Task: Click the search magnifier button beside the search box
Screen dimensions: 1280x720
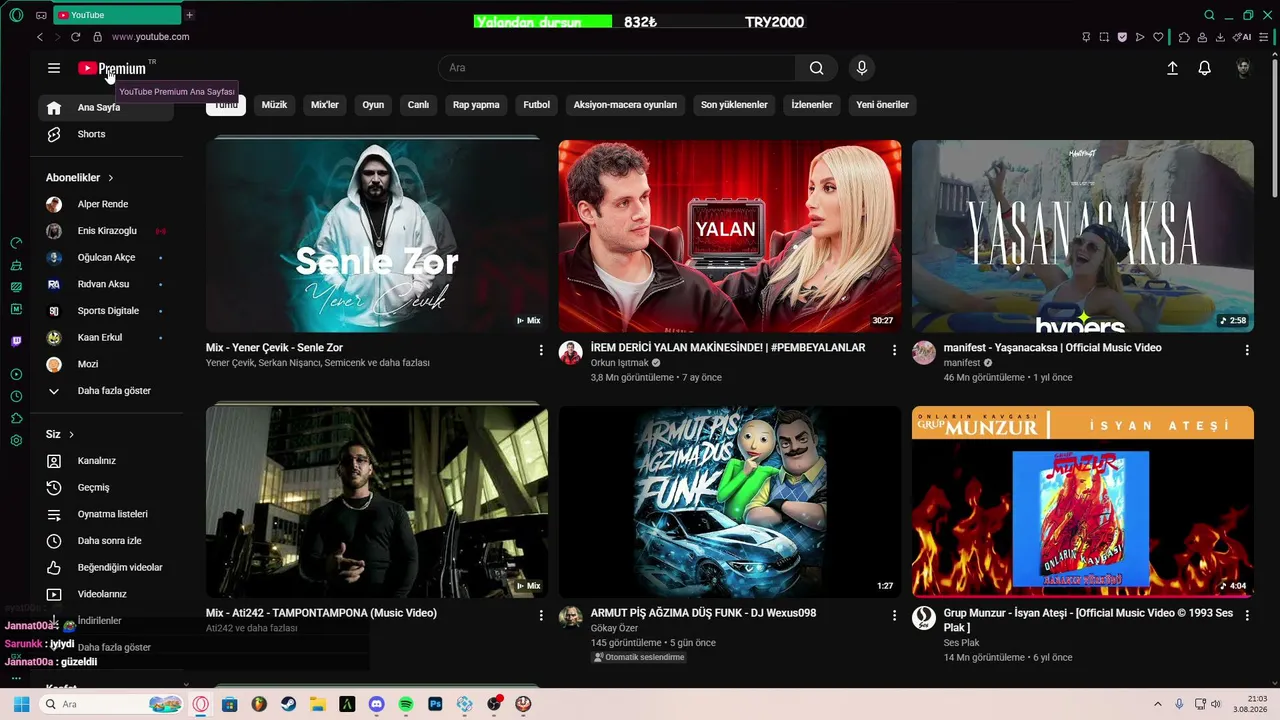Action: [x=817, y=68]
